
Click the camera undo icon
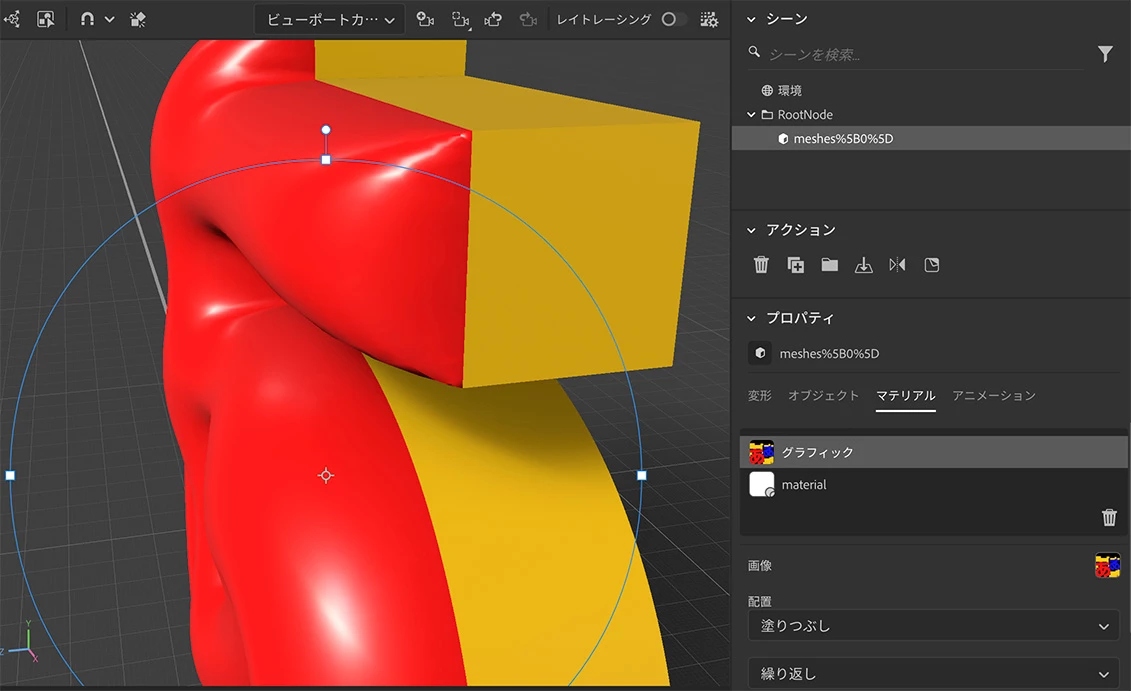pyautogui.click(x=493, y=19)
